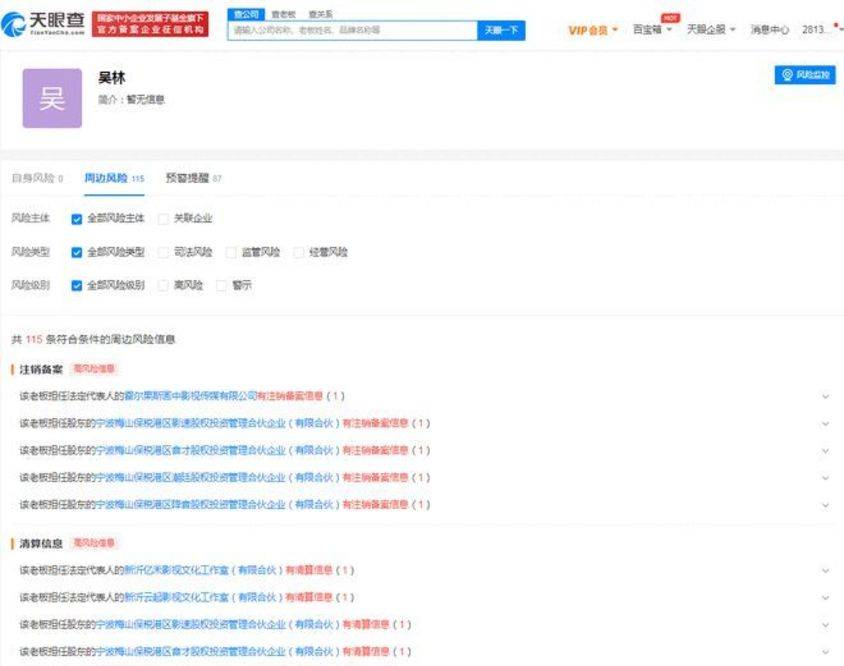This screenshot has height=666, width=844.
Task: Click the purple 吴 avatar thumbnail
Action: coord(52,98)
